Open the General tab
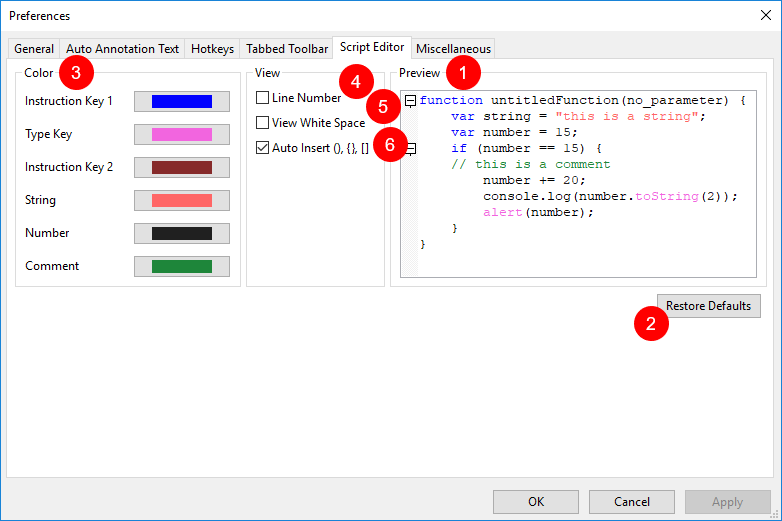Screen dimensions: 782x521 pyautogui.click(x=34, y=49)
